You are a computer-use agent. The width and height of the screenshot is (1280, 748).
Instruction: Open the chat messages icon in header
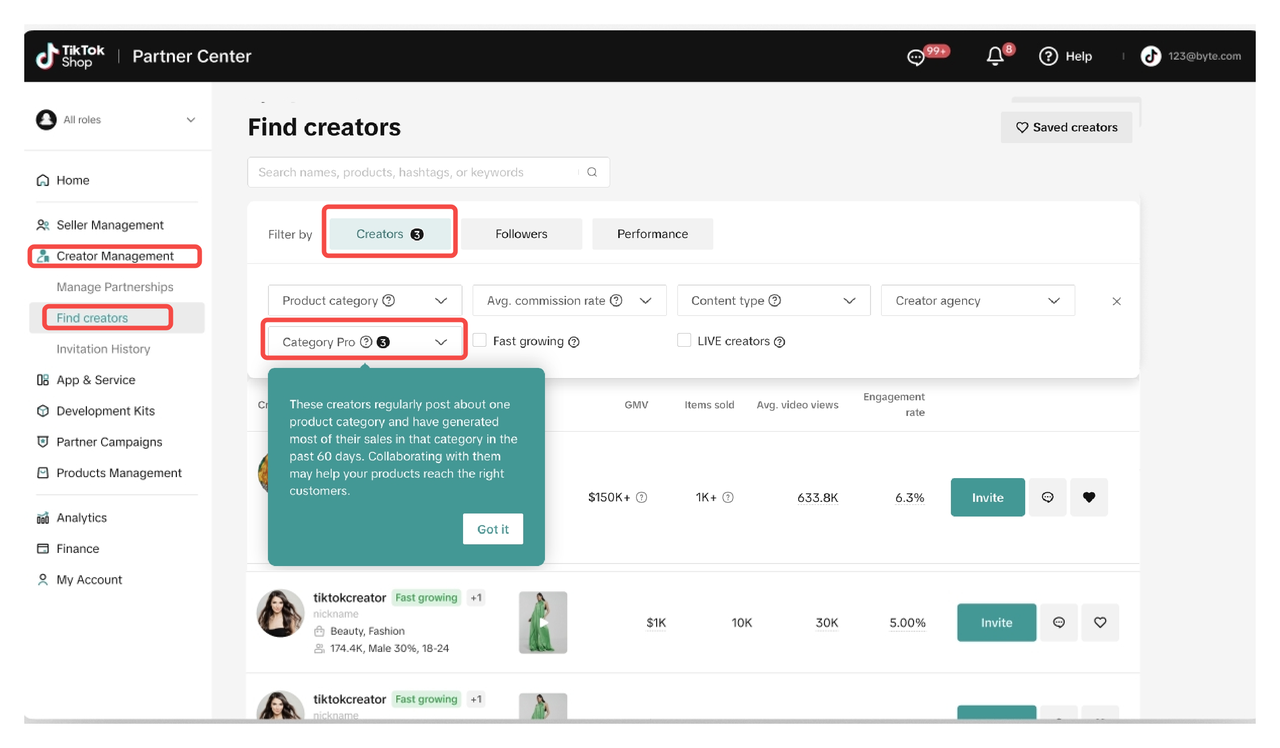[915, 57]
